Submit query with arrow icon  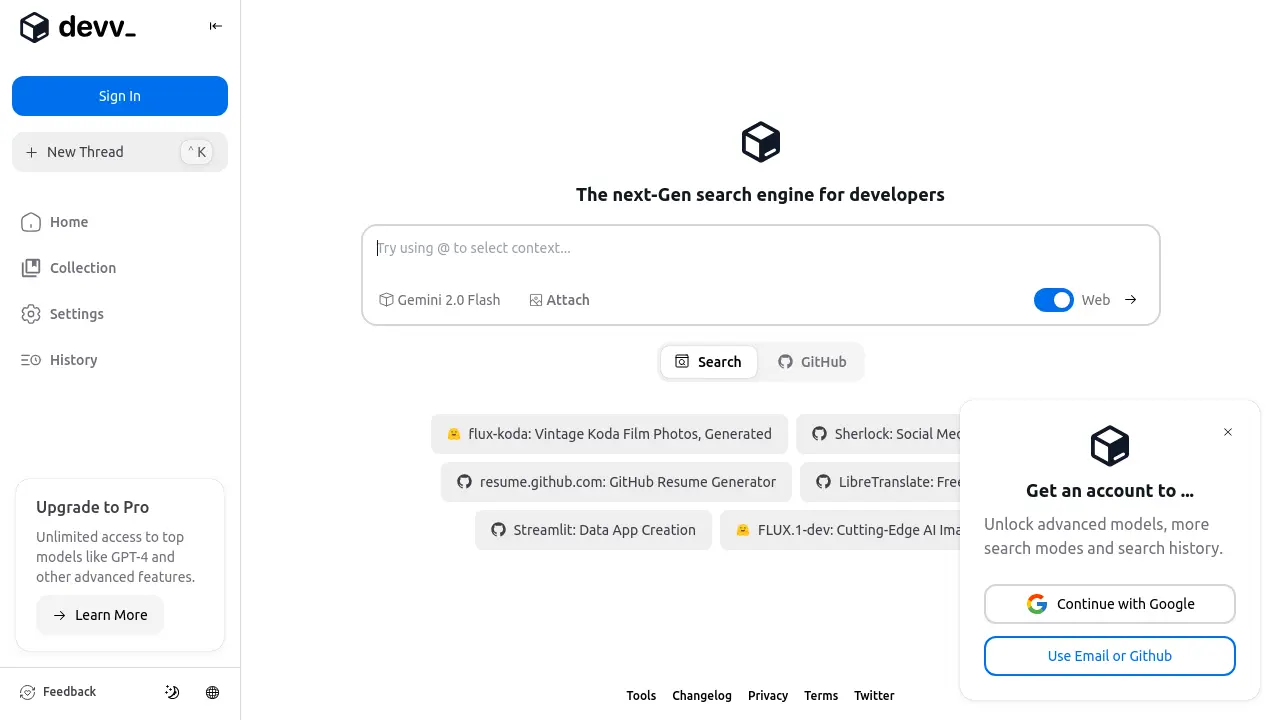[1131, 300]
